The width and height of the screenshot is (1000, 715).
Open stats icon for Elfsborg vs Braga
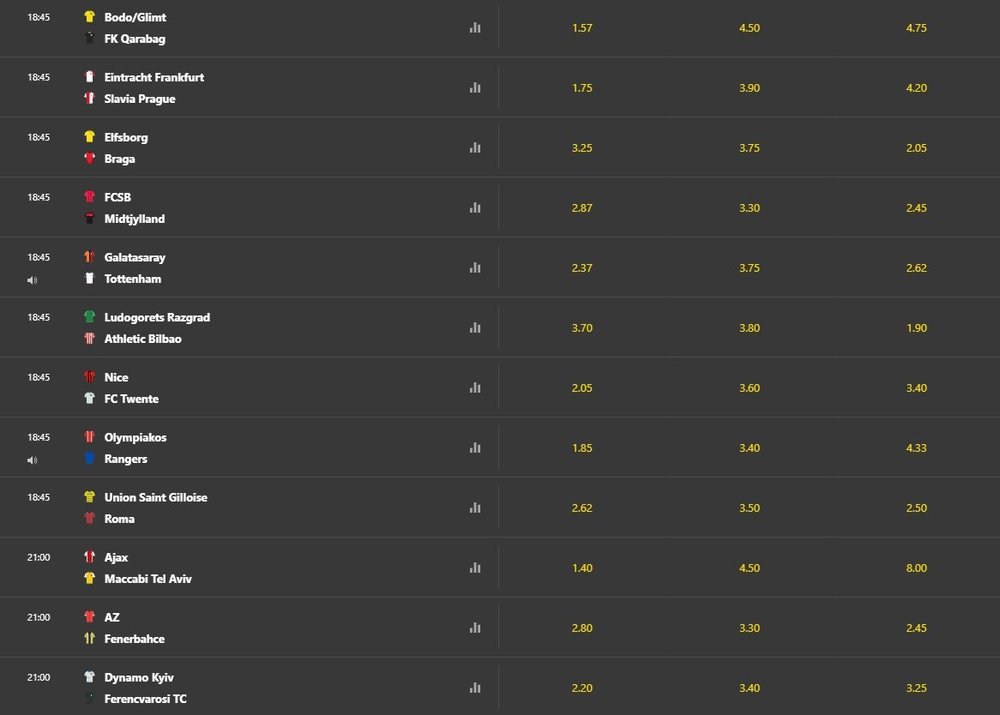tap(475, 148)
